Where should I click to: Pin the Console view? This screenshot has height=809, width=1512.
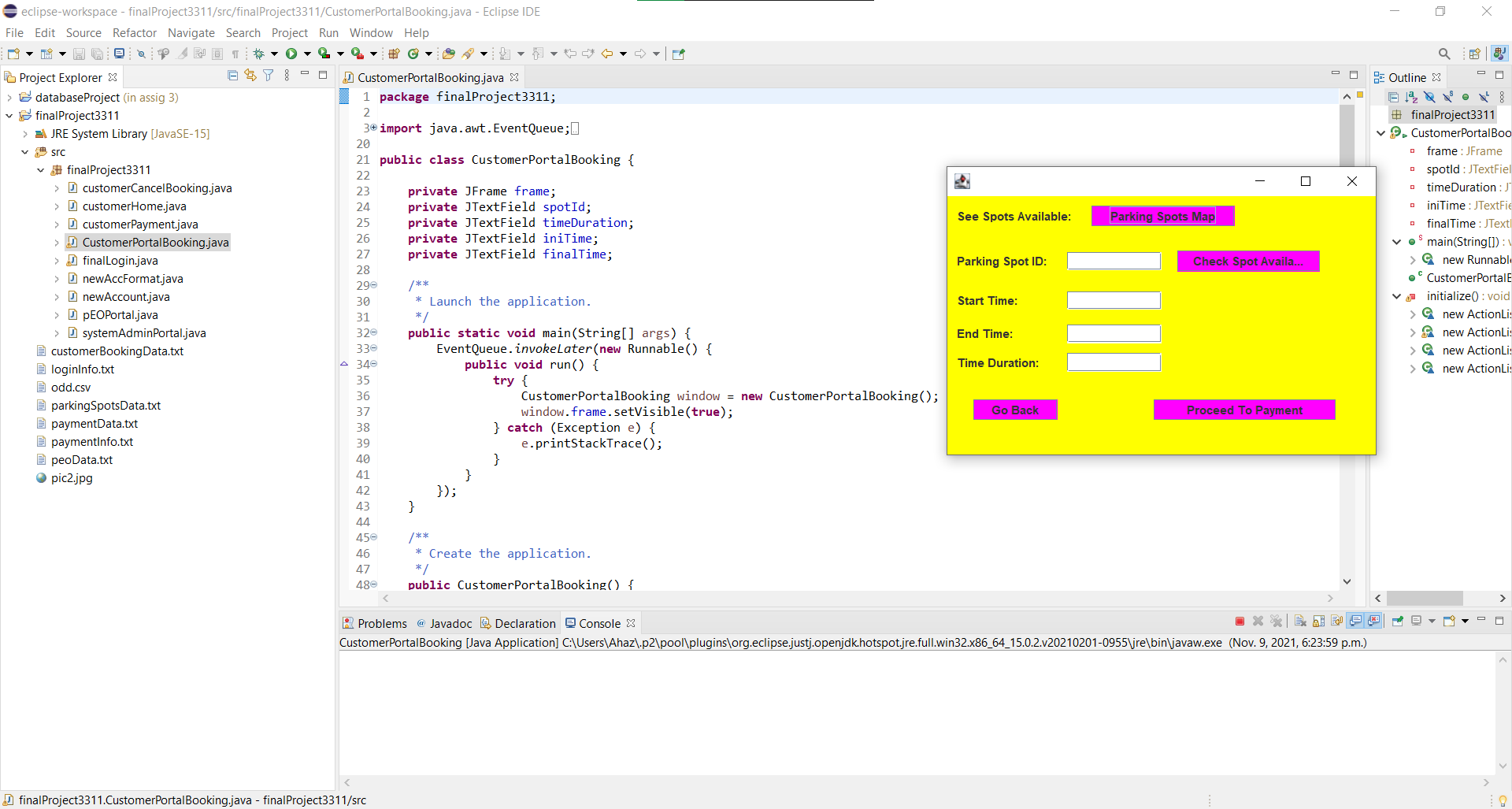click(x=1398, y=622)
